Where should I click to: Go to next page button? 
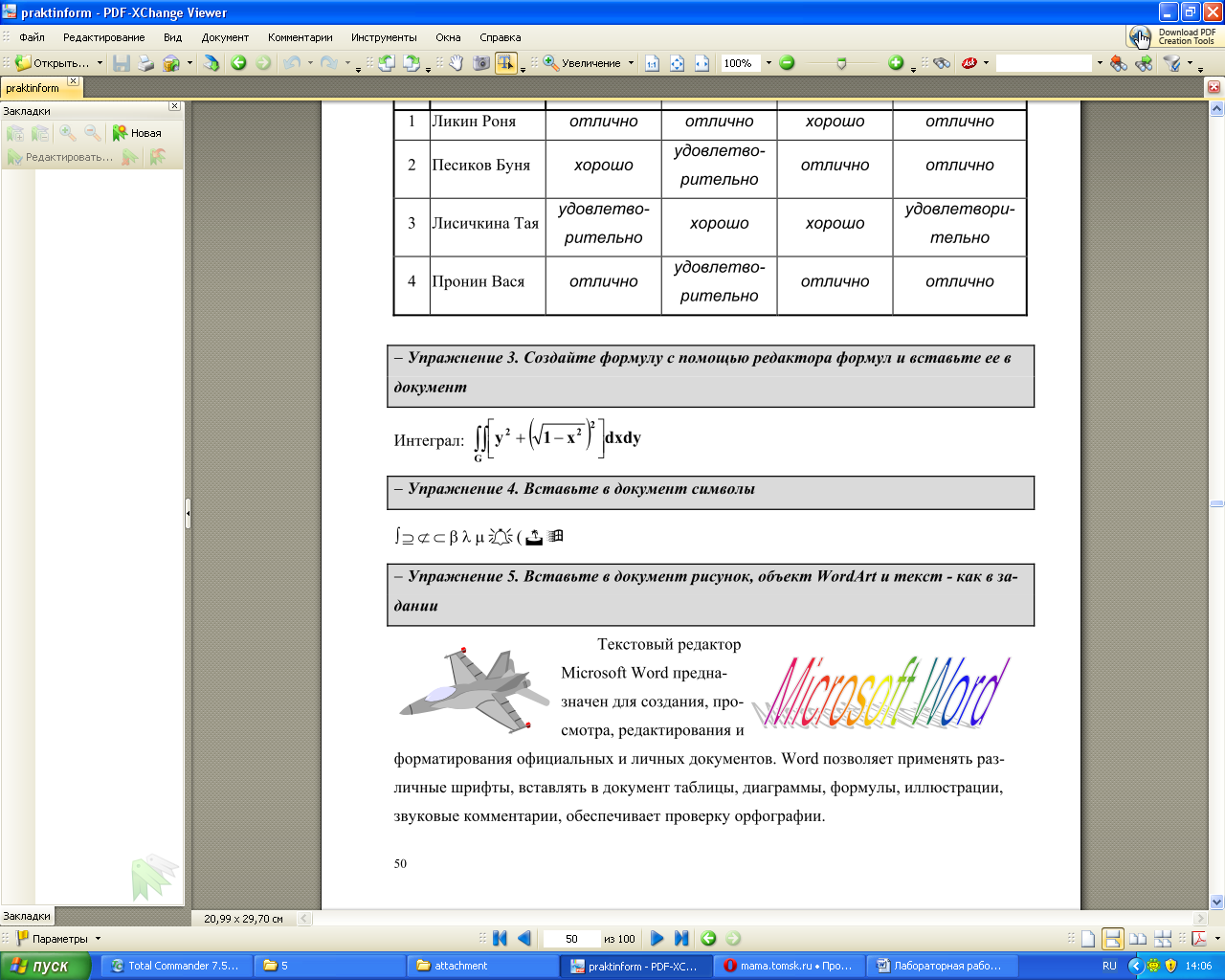(x=657, y=939)
